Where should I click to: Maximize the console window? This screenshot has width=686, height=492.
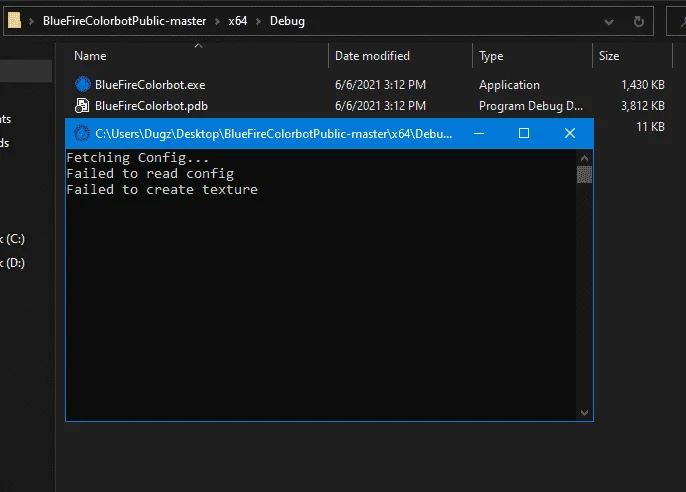coord(524,133)
